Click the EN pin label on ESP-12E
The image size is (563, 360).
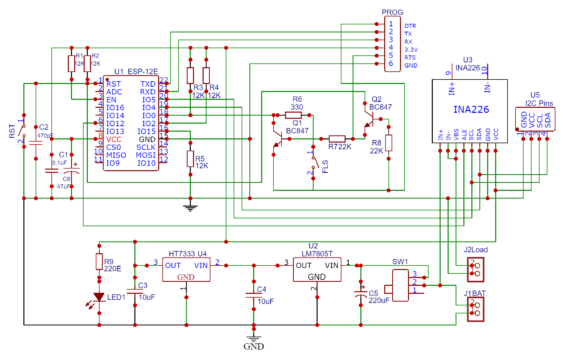point(111,99)
